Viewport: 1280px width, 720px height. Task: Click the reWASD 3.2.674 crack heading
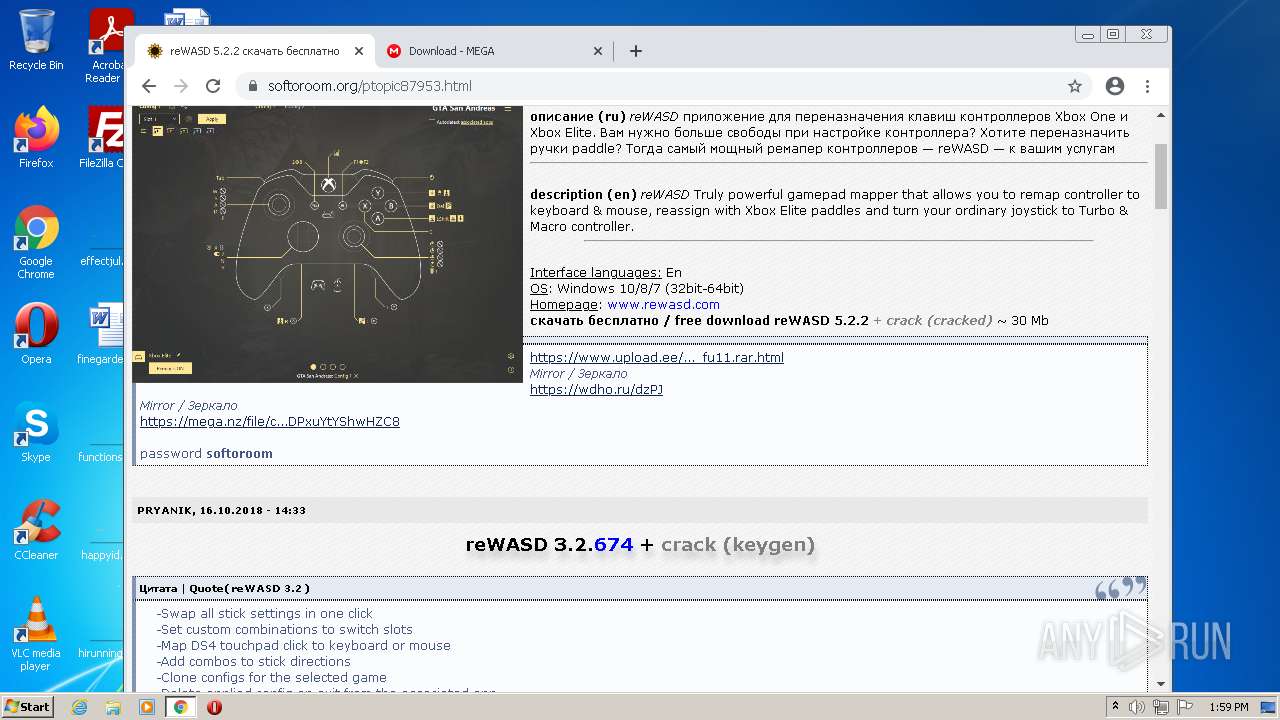click(x=640, y=544)
